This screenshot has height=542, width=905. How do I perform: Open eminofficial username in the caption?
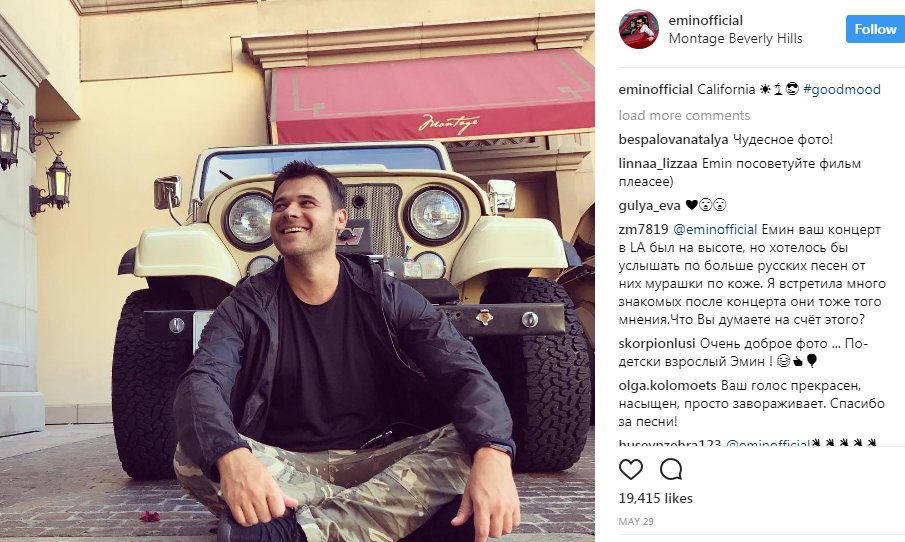tap(656, 89)
